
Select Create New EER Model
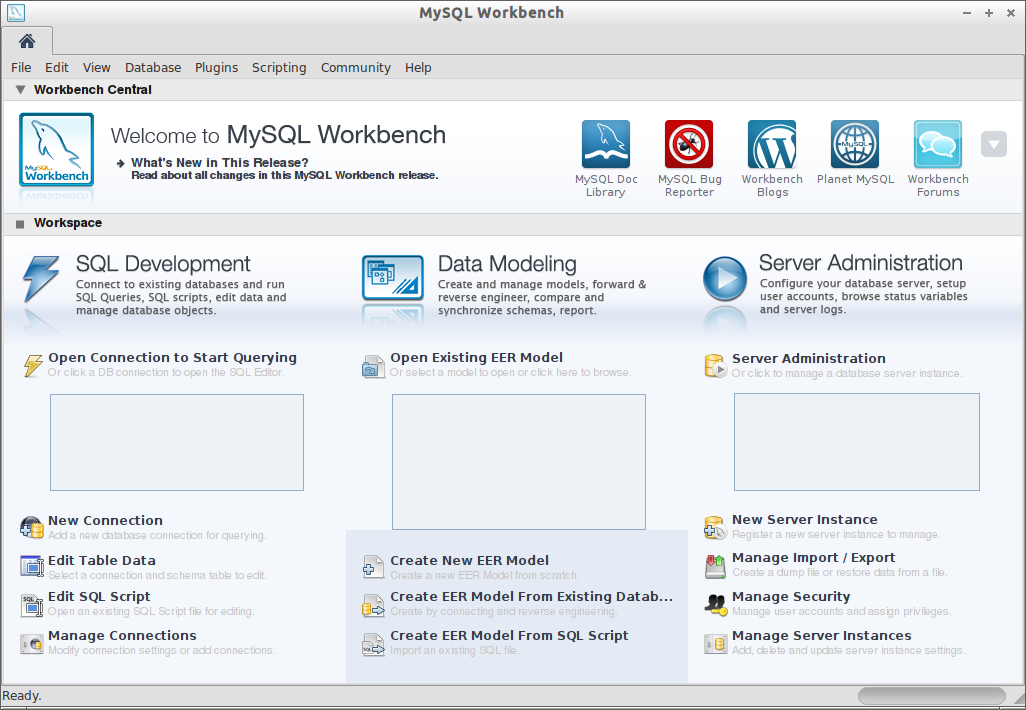(469, 560)
